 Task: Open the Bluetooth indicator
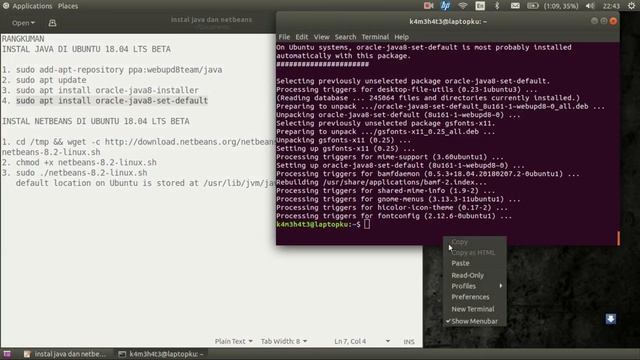[x=497, y=6]
